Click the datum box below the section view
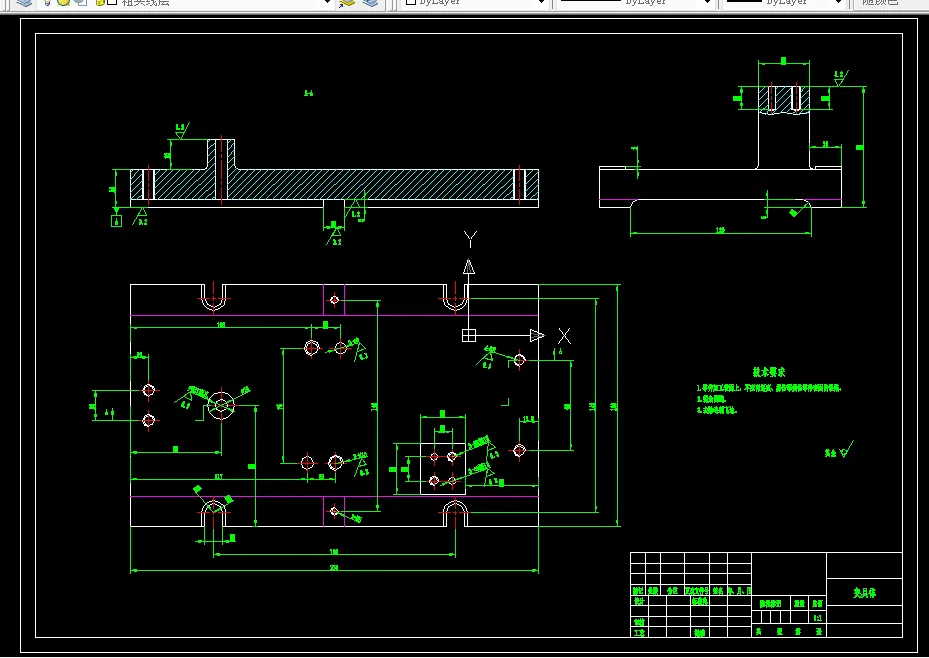The image size is (929, 658). [x=116, y=221]
